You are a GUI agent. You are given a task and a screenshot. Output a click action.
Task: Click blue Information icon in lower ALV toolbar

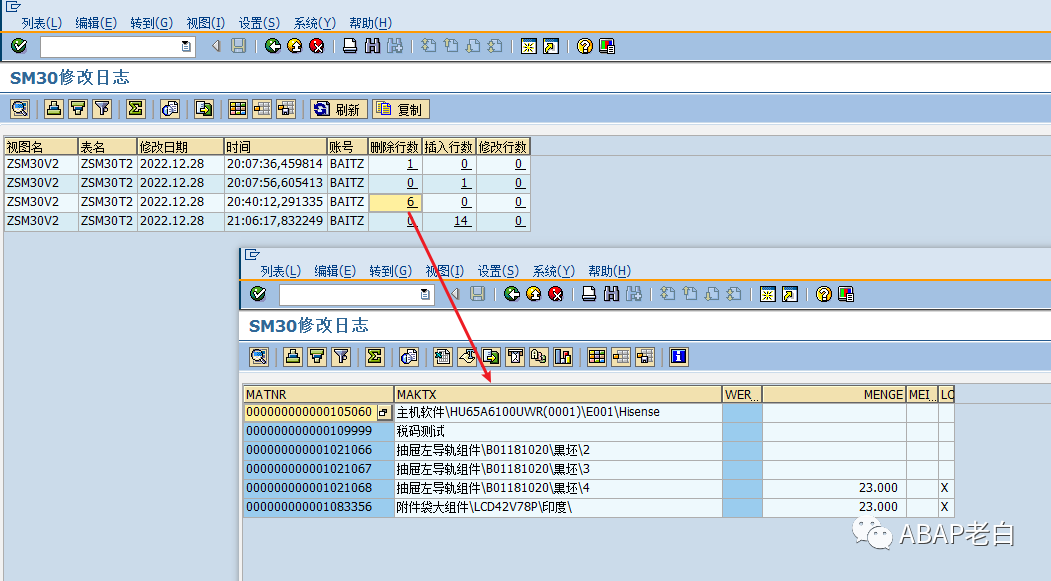pos(678,357)
